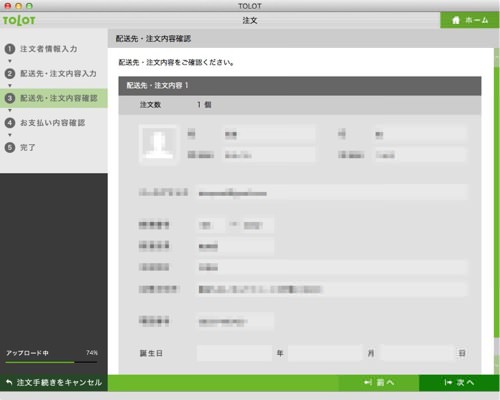This screenshot has height=400, width=500.
Task: Click the TOLOT logo
Action: coord(19,21)
